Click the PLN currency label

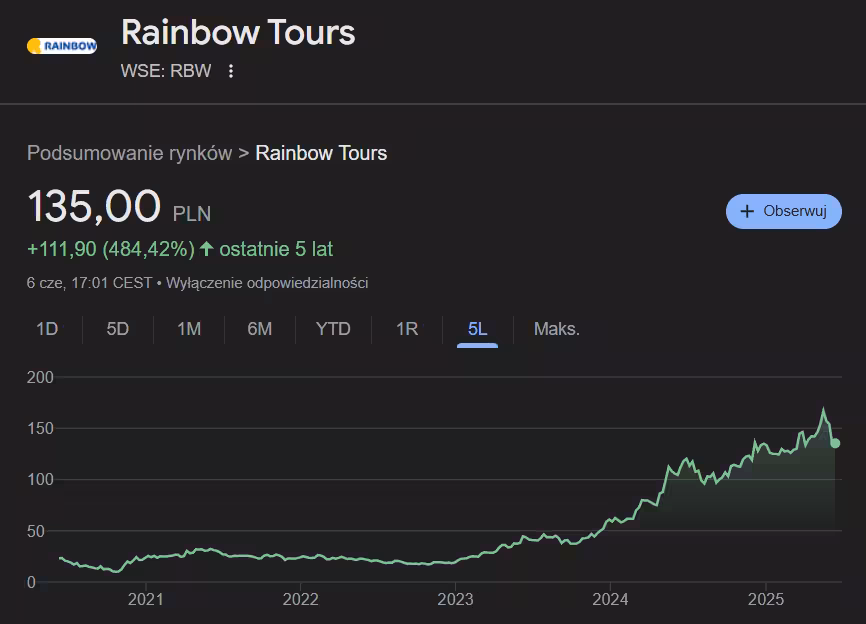click(192, 214)
